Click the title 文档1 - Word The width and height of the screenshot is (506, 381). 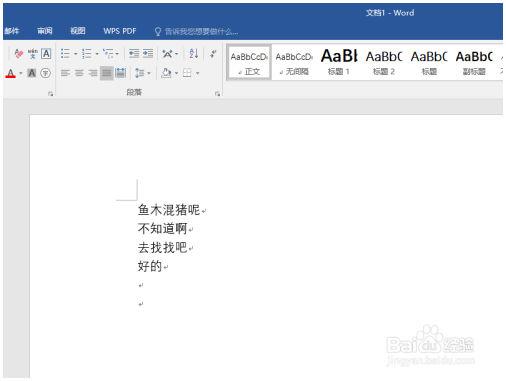(390, 13)
